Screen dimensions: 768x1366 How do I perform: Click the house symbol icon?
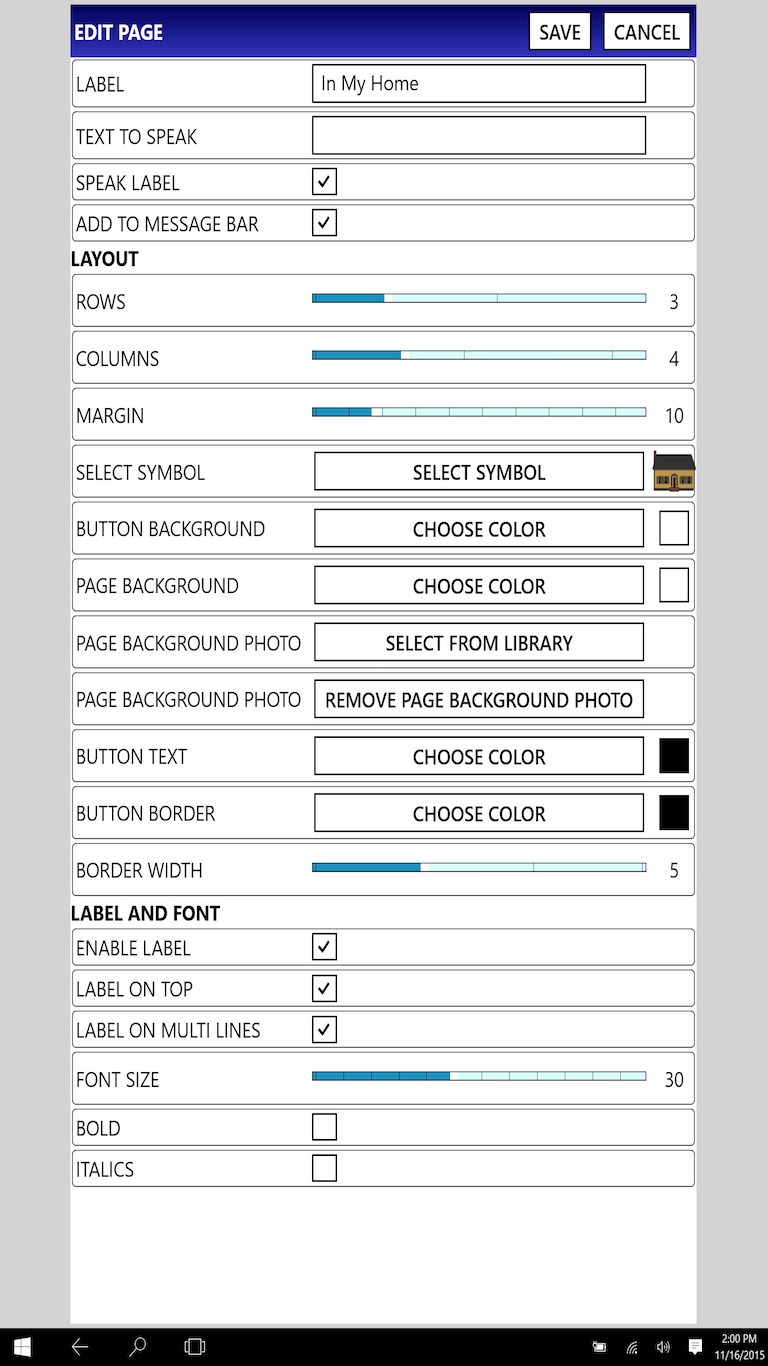pyautogui.click(x=673, y=472)
